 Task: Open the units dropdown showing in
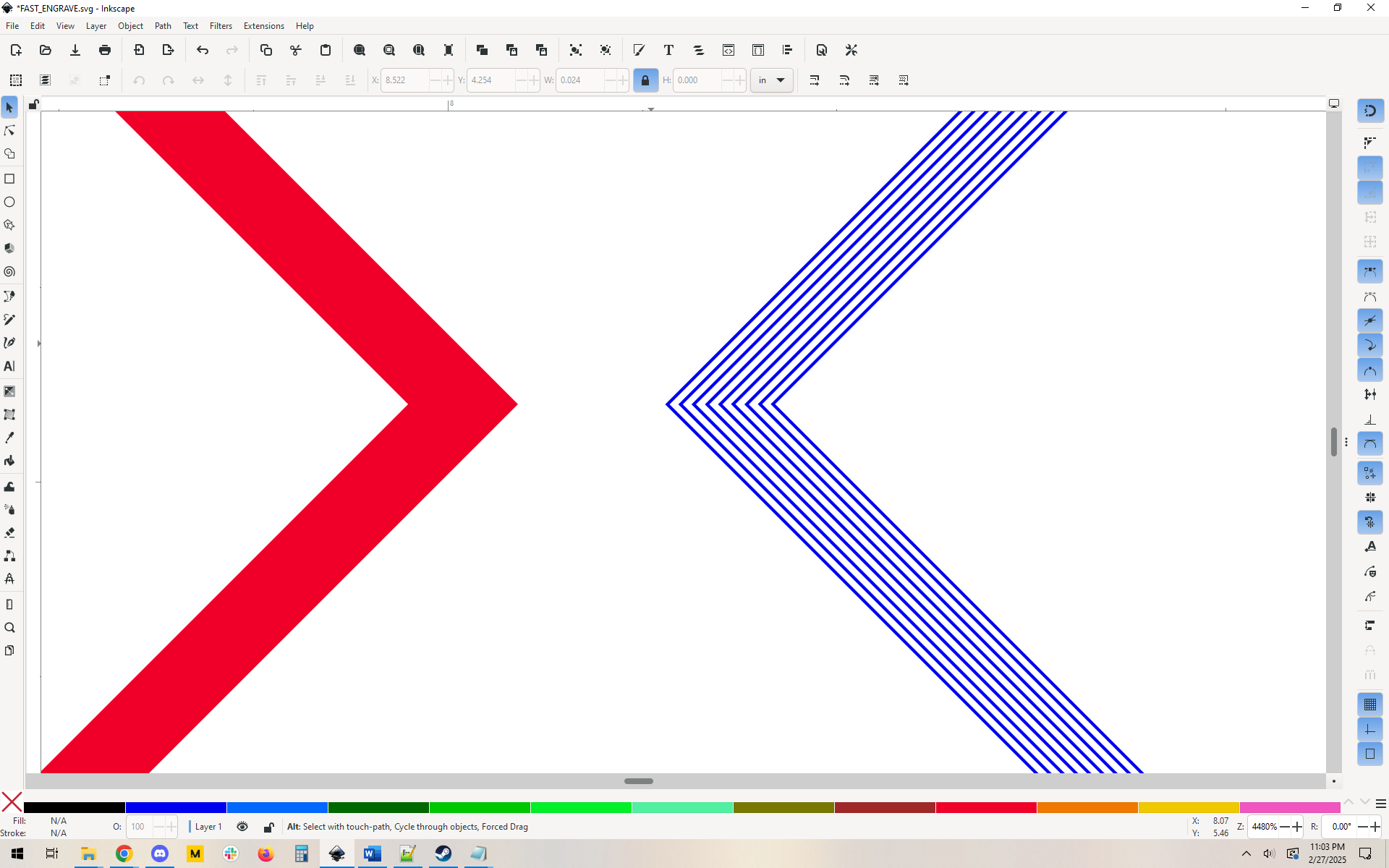point(772,80)
